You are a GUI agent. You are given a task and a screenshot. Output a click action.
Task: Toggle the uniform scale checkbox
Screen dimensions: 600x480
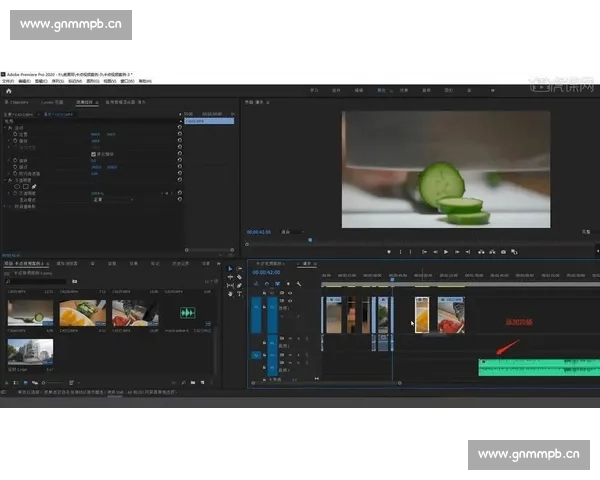tap(94, 154)
